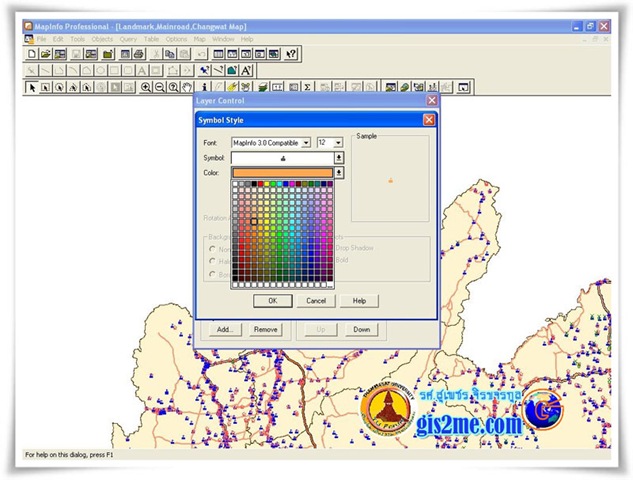Click the Copy icon in standard toolbar
Viewport: 633px width, 480px height.
point(170,54)
